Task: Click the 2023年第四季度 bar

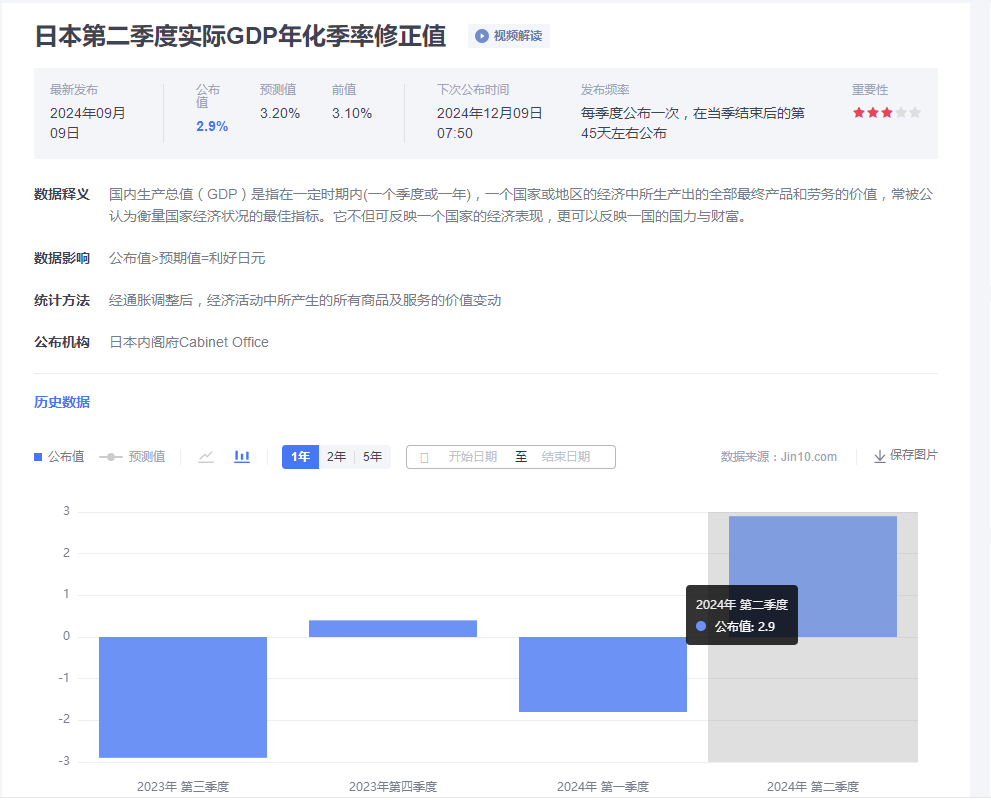Action: pos(393,629)
